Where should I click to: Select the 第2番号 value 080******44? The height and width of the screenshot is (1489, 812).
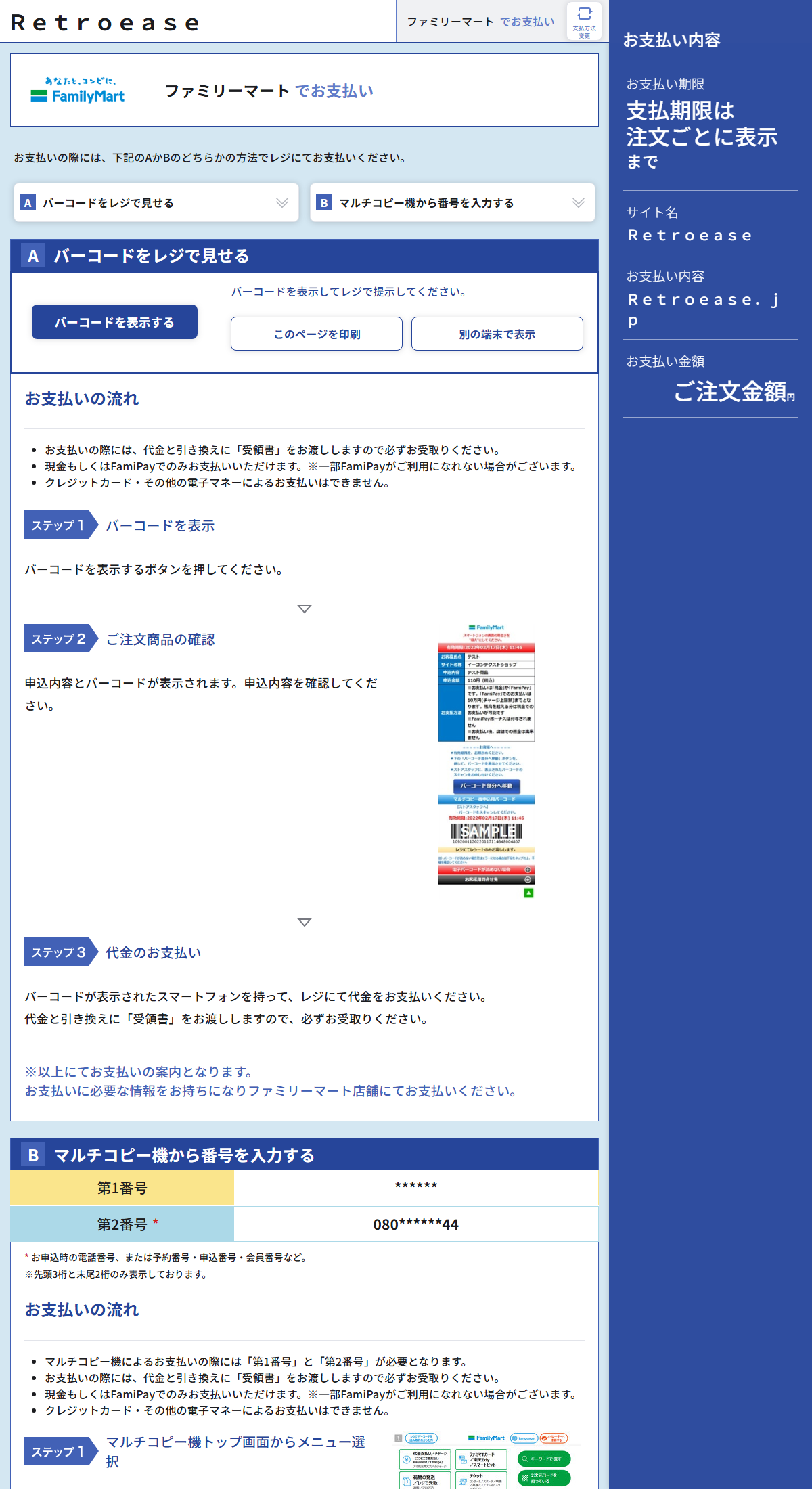click(416, 1224)
